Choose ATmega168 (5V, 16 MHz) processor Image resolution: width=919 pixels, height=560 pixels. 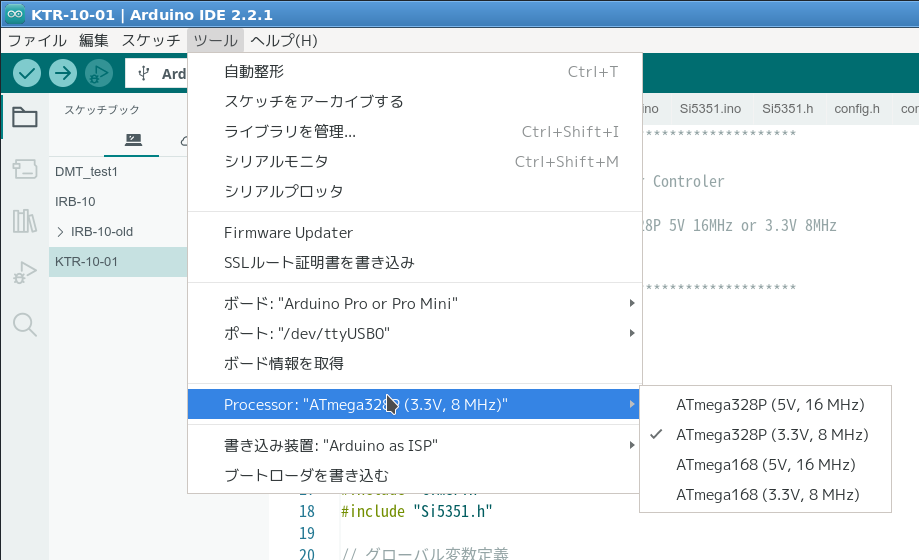point(765,464)
